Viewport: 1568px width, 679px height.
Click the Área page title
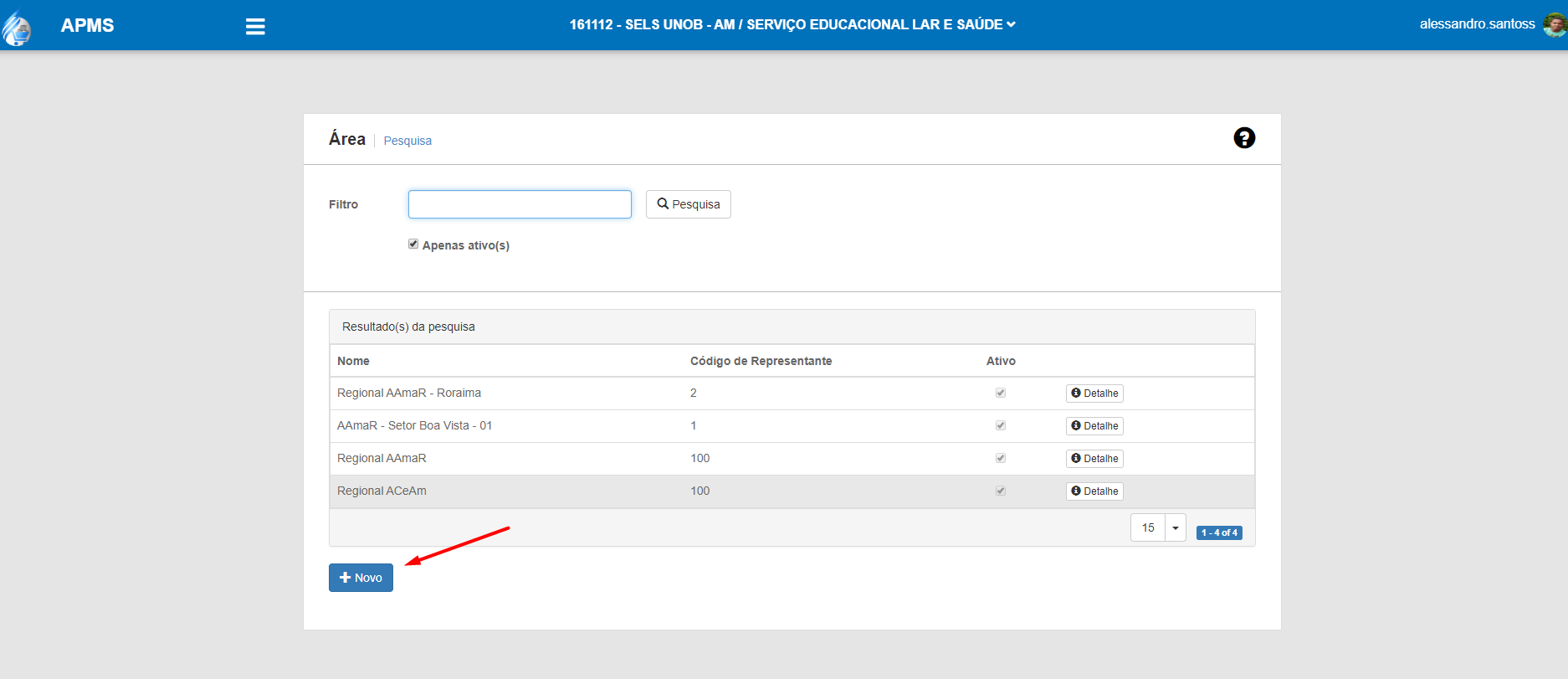pos(347,139)
